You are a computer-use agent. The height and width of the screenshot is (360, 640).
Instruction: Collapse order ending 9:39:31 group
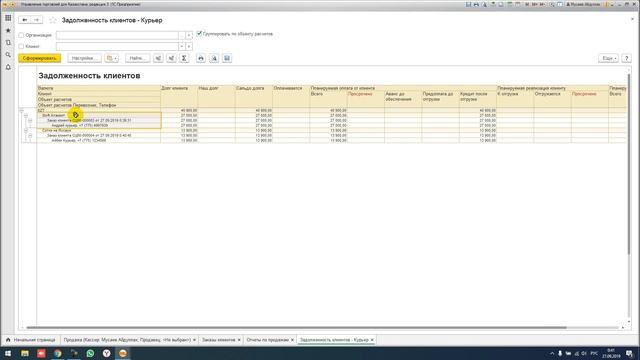(30, 120)
